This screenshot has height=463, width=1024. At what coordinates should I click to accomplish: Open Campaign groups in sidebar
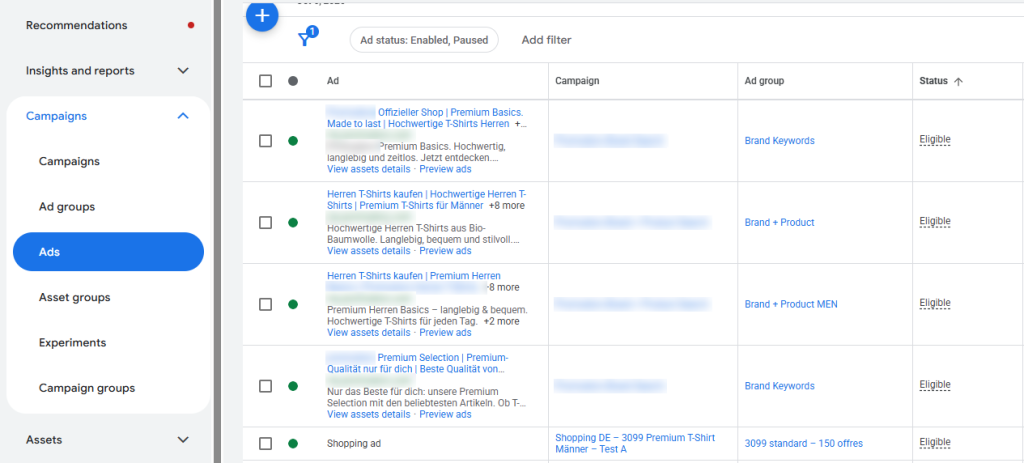pyautogui.click(x=87, y=388)
